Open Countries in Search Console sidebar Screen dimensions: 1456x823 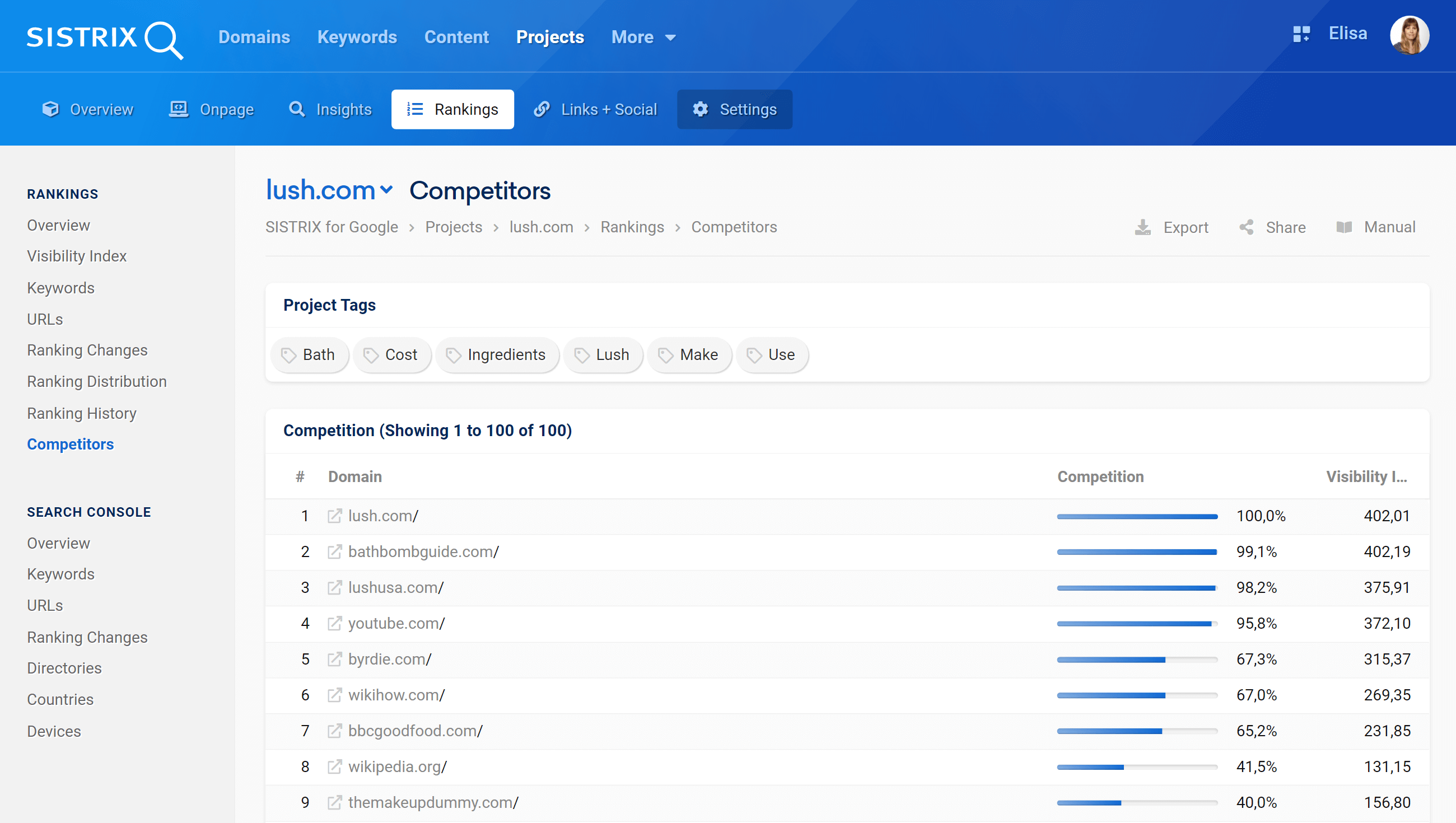tap(60, 699)
